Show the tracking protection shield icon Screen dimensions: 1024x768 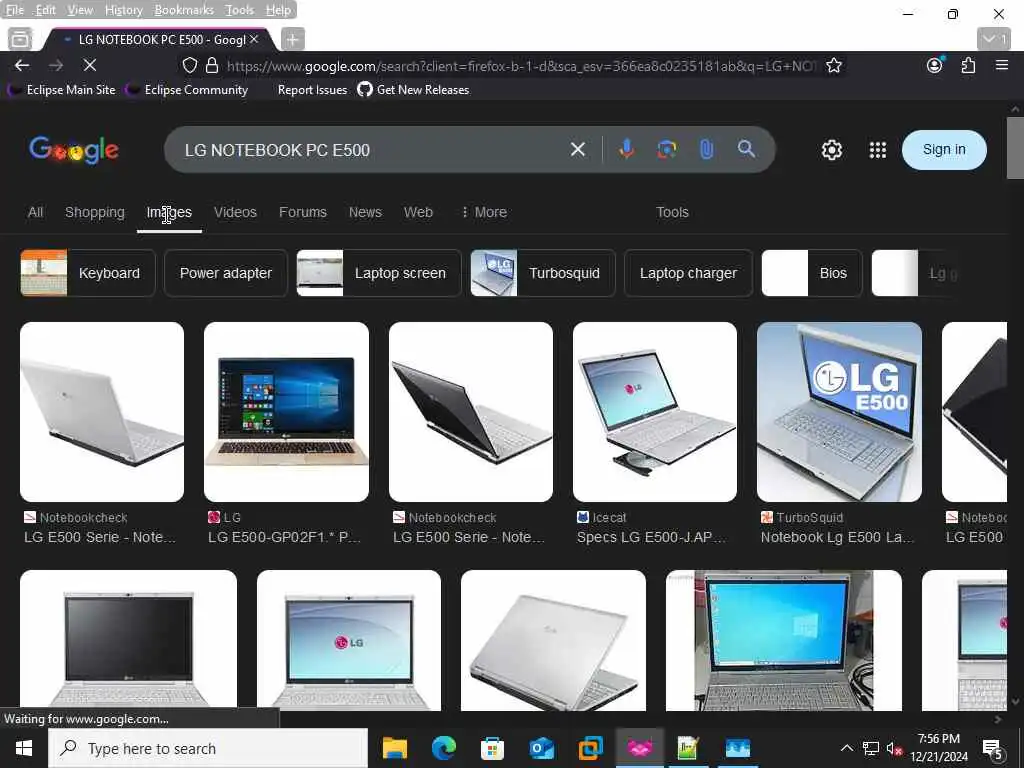pyautogui.click(x=189, y=65)
